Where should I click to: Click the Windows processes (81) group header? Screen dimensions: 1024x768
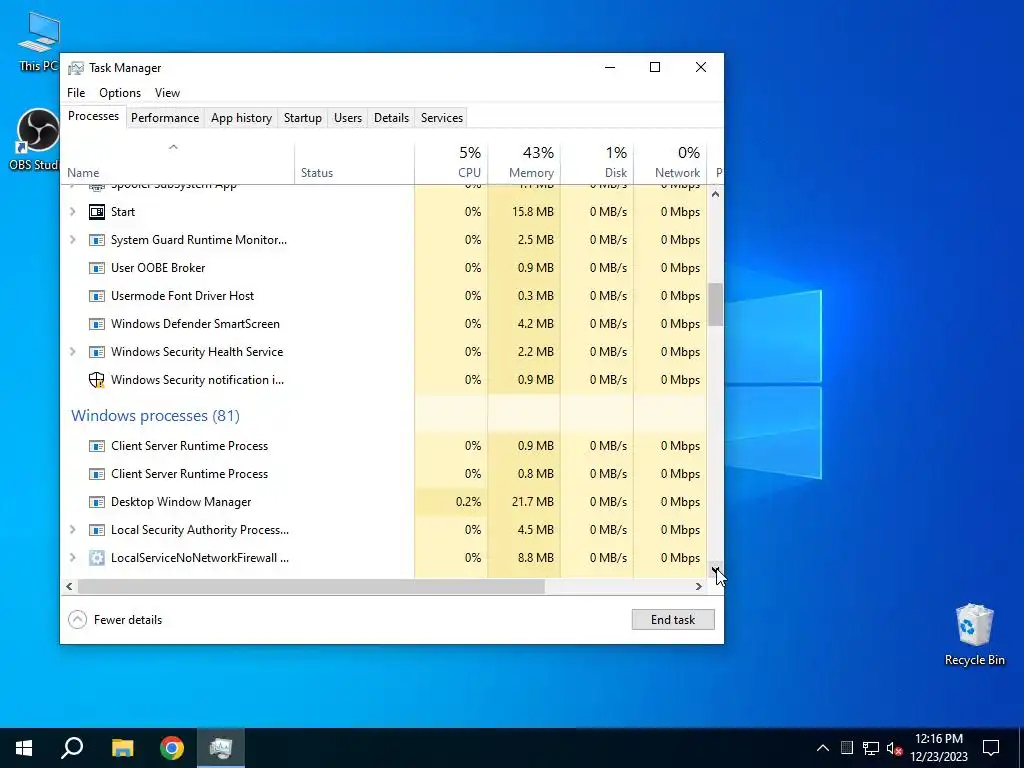[155, 416]
